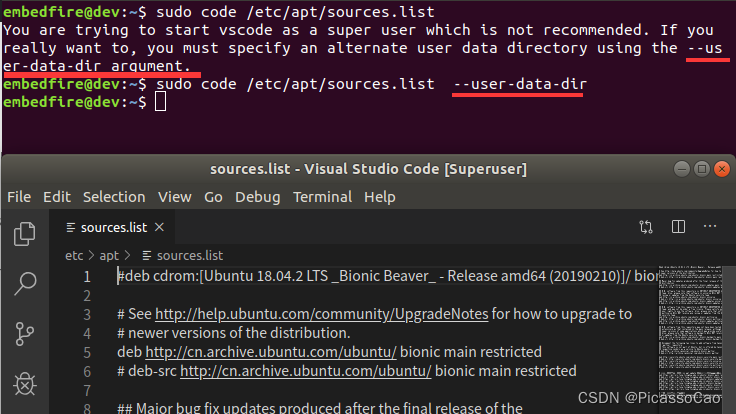The height and width of the screenshot is (414, 736).
Task: Click the code minimap preview
Action: tap(690, 329)
